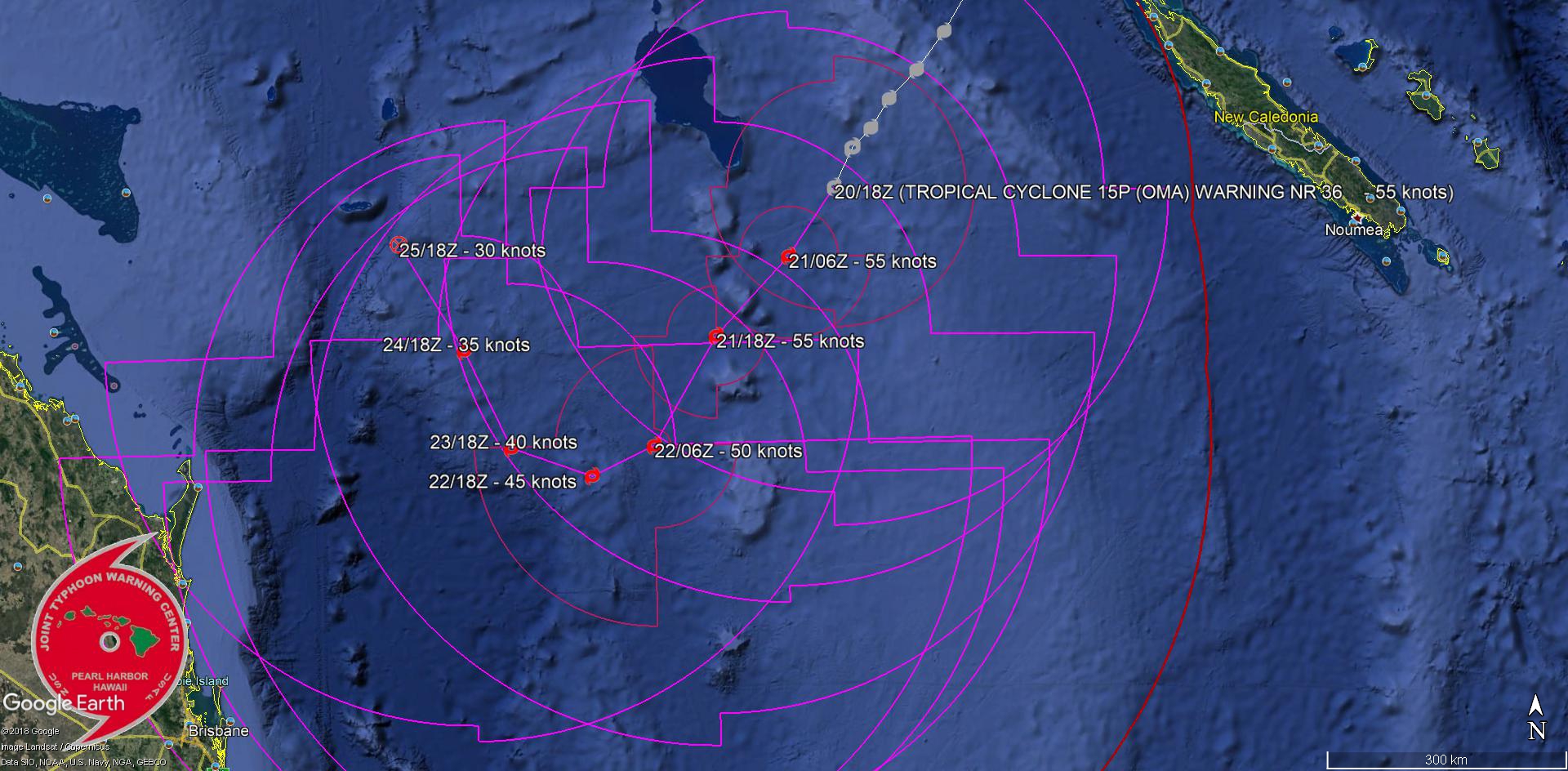This screenshot has height=771, width=1568.
Task: Click the 23/18Z cyclone forecast marker
Action: point(510,448)
